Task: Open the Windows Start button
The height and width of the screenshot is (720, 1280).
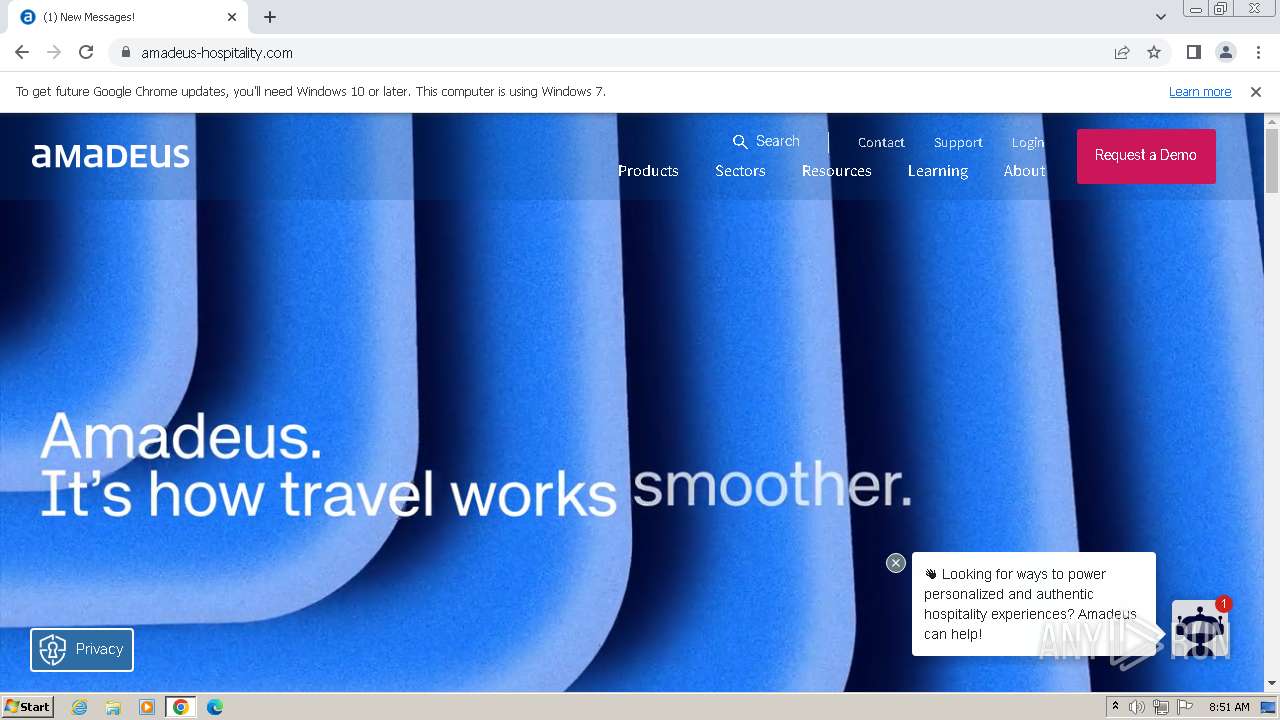Action: click(27, 706)
